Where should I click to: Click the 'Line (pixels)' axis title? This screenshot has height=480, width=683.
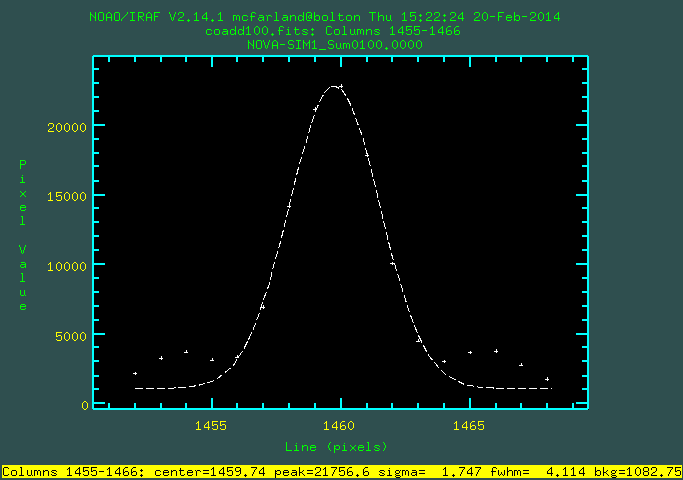(336, 446)
